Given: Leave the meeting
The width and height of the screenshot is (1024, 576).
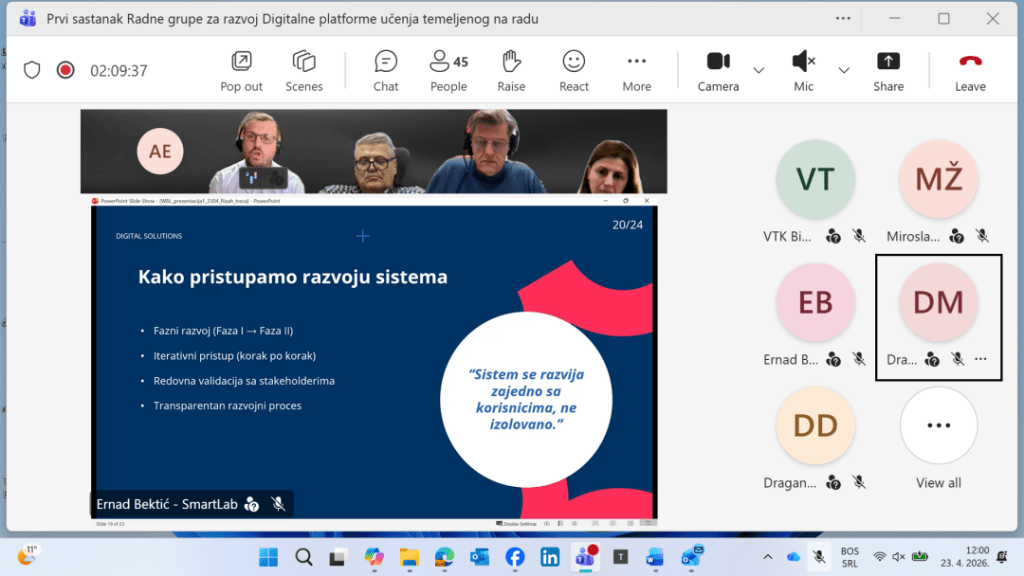Looking at the screenshot, I should [970, 71].
